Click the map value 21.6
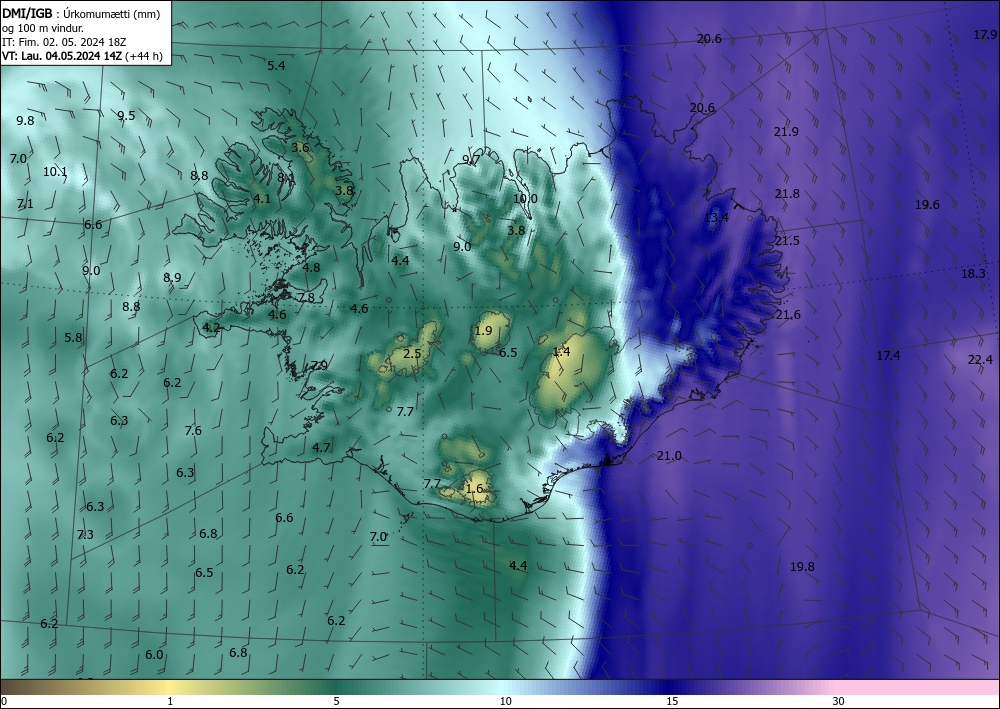 tap(788, 314)
